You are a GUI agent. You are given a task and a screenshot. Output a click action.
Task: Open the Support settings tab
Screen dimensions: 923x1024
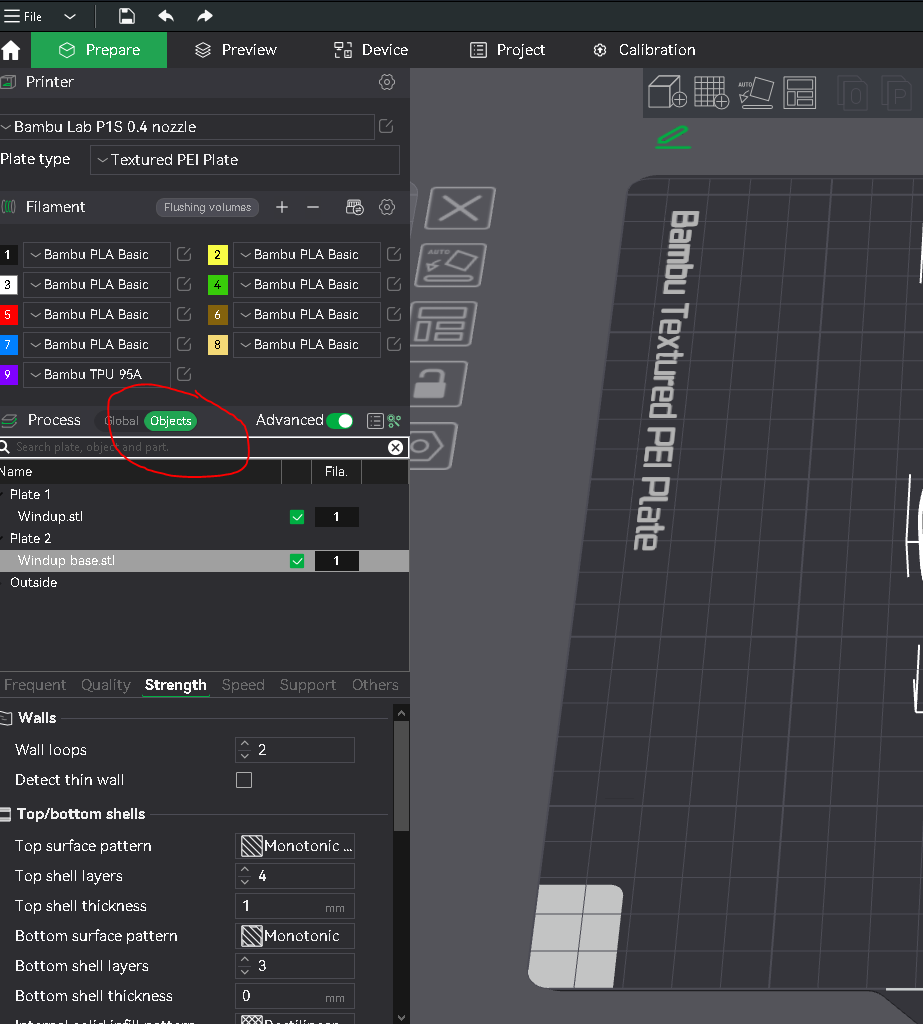pos(307,685)
